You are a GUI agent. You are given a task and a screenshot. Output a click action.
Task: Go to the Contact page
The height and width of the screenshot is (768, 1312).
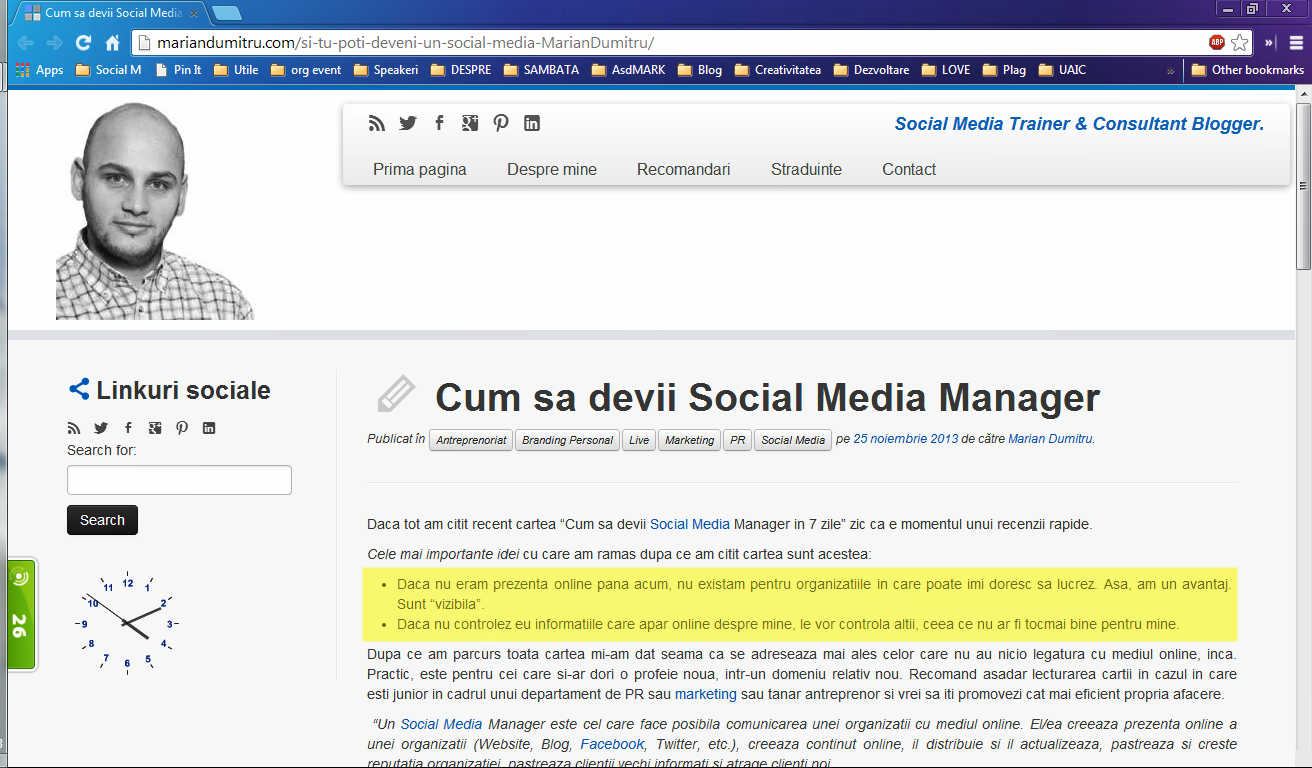coord(908,169)
